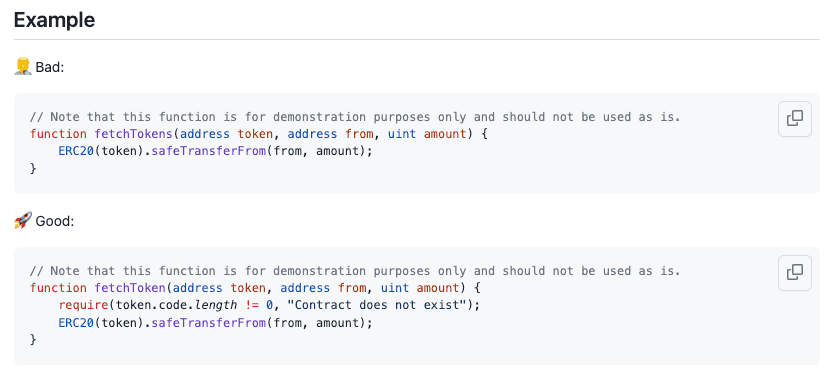This screenshot has height=380, width=831.
Task: Copy the Bad example code block
Action: pos(794,119)
